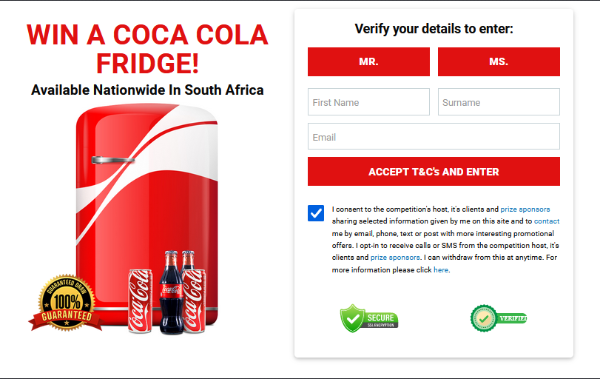Click the right Coca Cola can
This screenshot has width=600, height=379.
[194, 301]
